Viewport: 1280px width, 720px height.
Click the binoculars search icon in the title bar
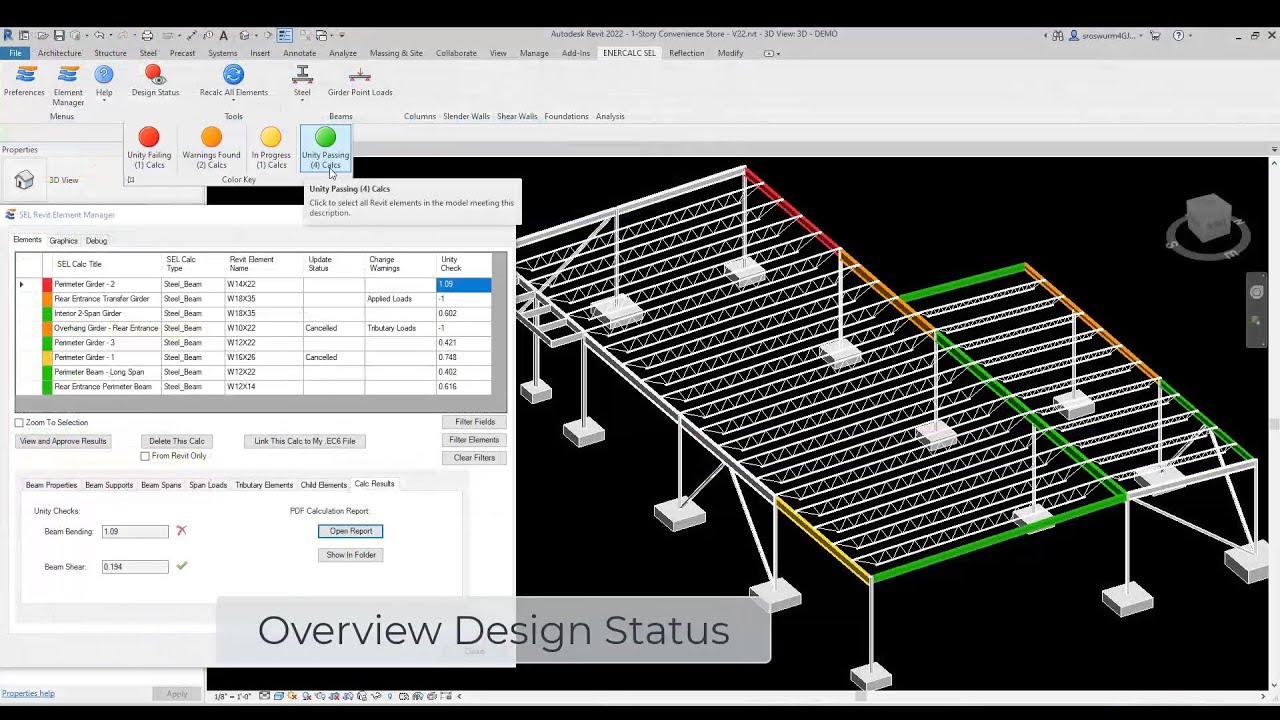pos(1058,35)
